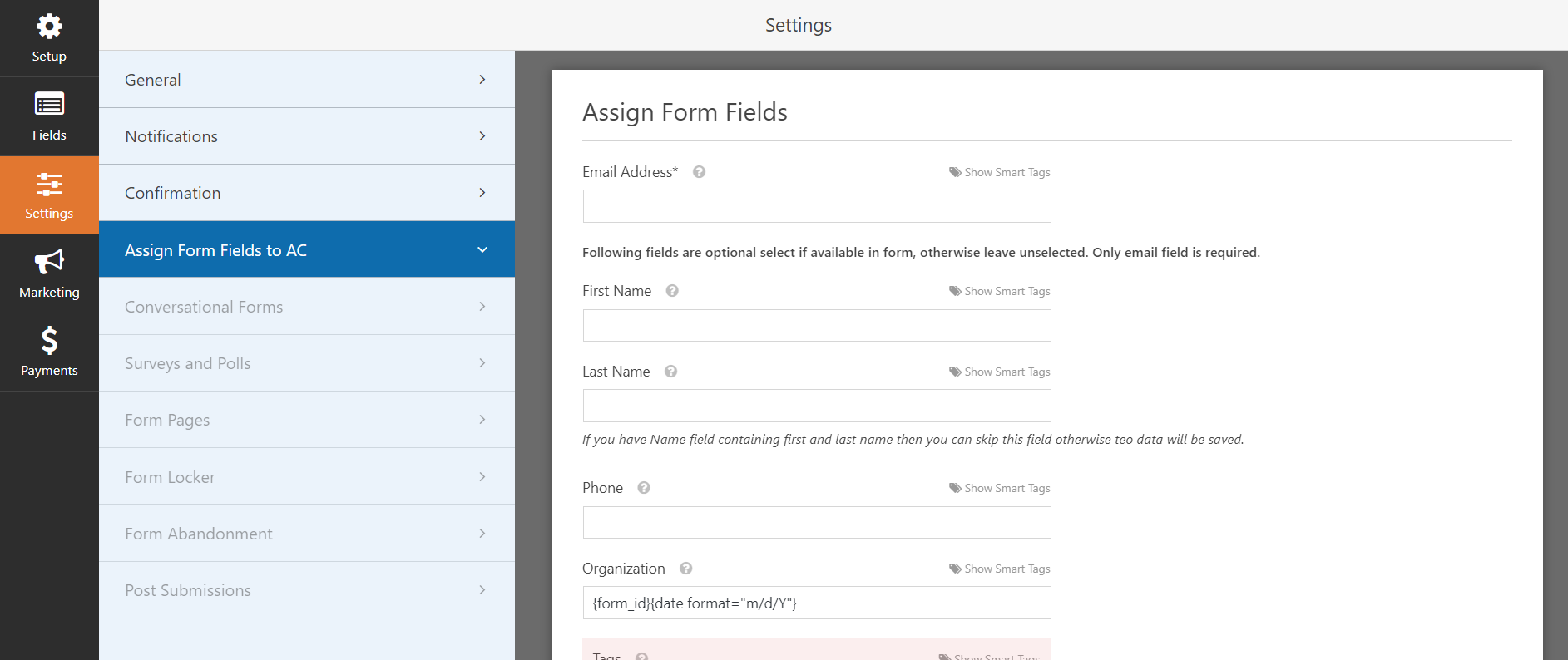Click help icon next to Email Address

click(700, 172)
